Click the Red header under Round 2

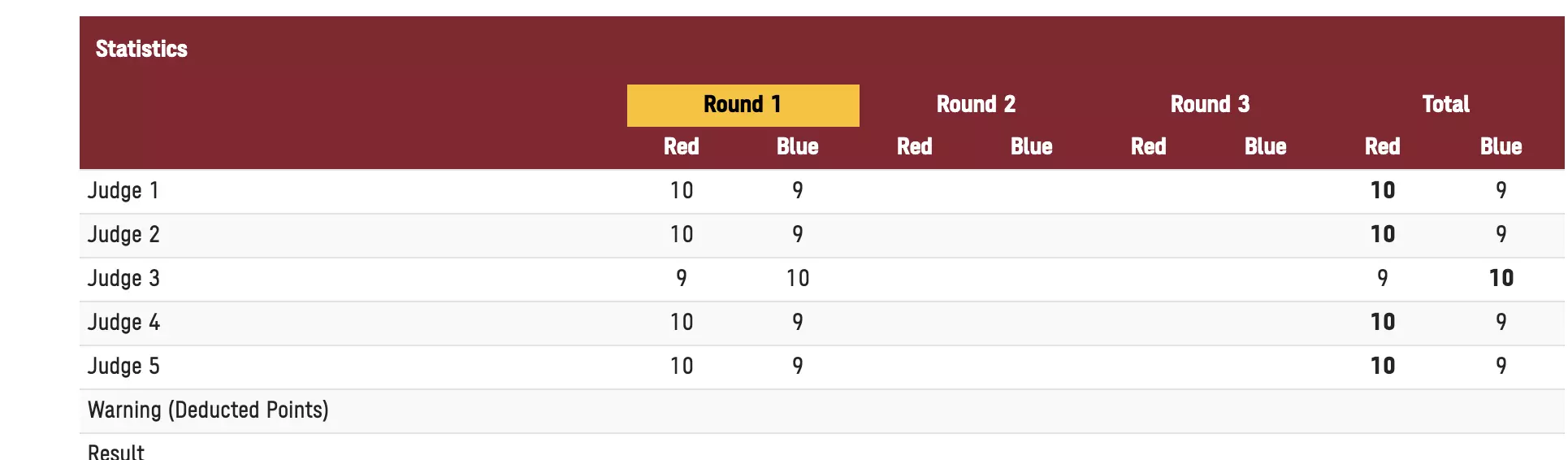coord(914,147)
